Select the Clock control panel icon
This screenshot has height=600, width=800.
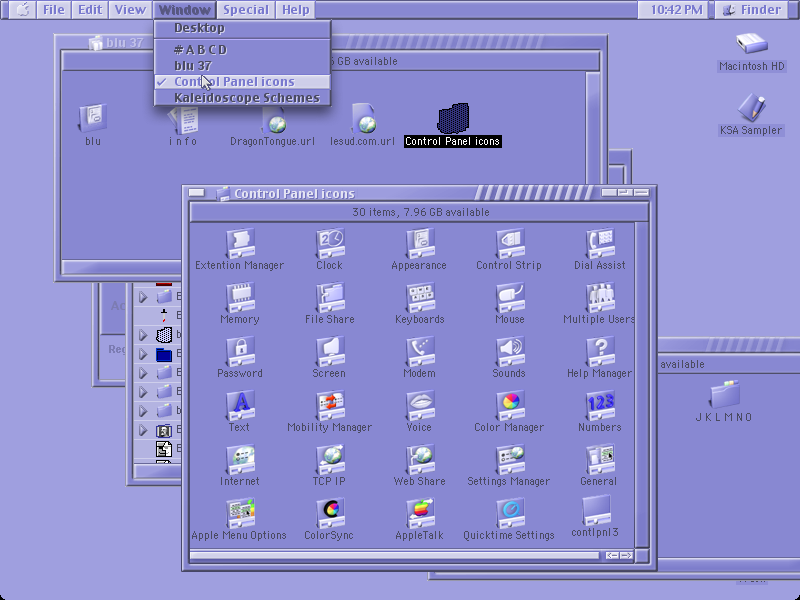point(330,243)
